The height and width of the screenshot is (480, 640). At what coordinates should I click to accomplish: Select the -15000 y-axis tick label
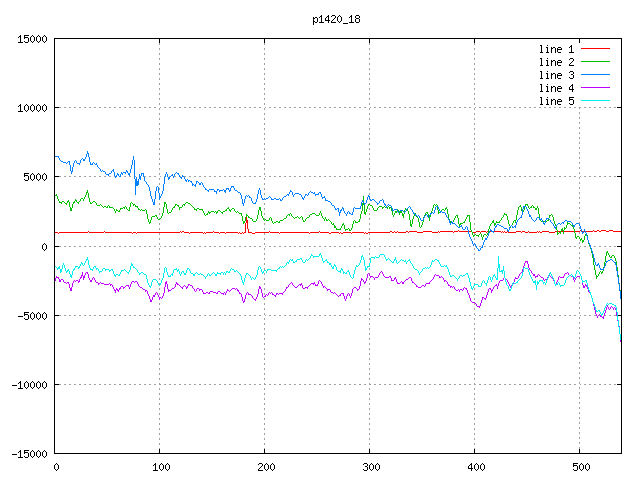pos(29,453)
